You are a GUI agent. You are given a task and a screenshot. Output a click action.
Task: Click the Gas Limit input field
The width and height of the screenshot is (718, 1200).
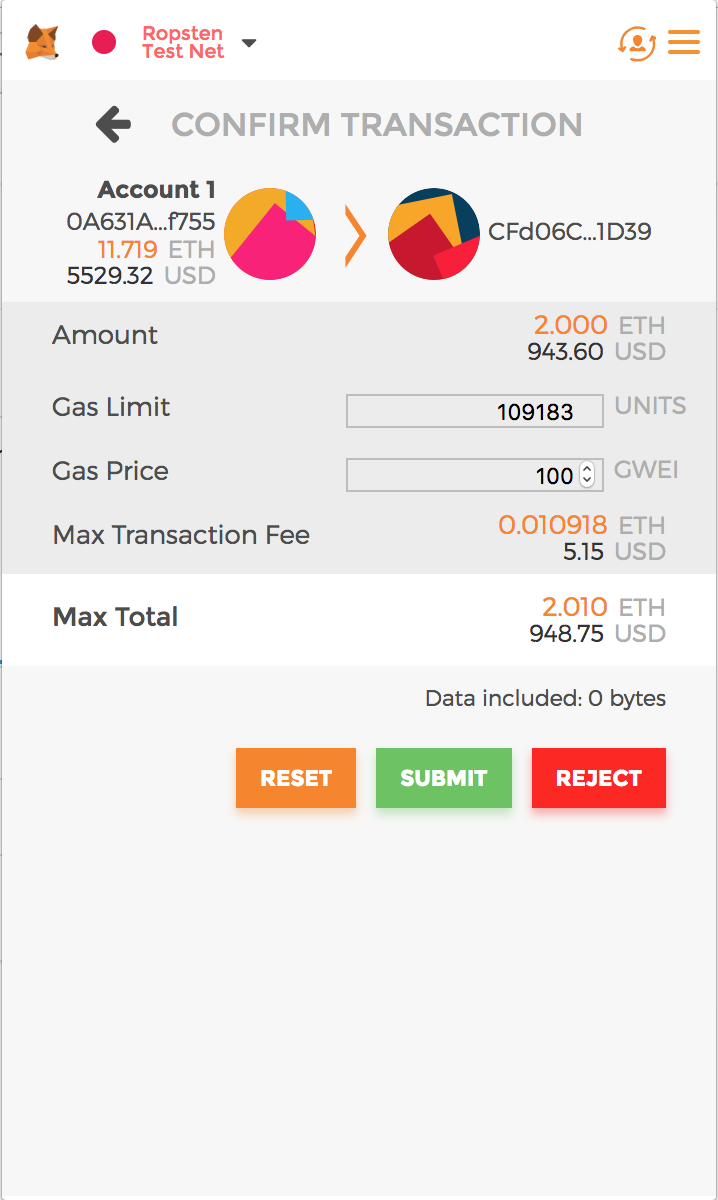(x=474, y=411)
